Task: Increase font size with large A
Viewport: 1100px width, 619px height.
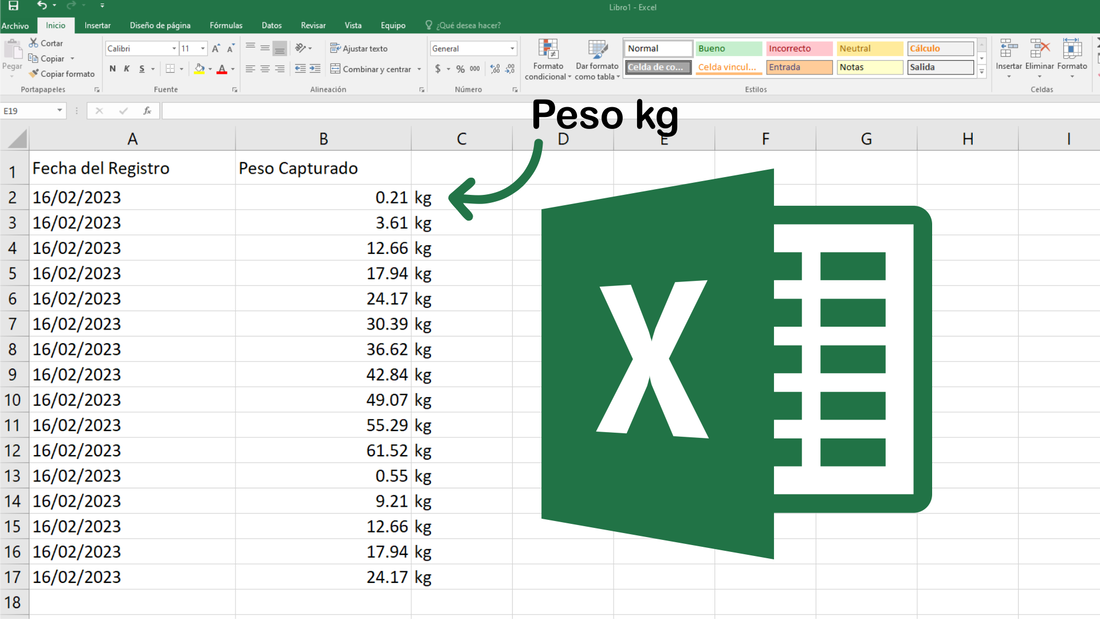Action: click(x=215, y=48)
